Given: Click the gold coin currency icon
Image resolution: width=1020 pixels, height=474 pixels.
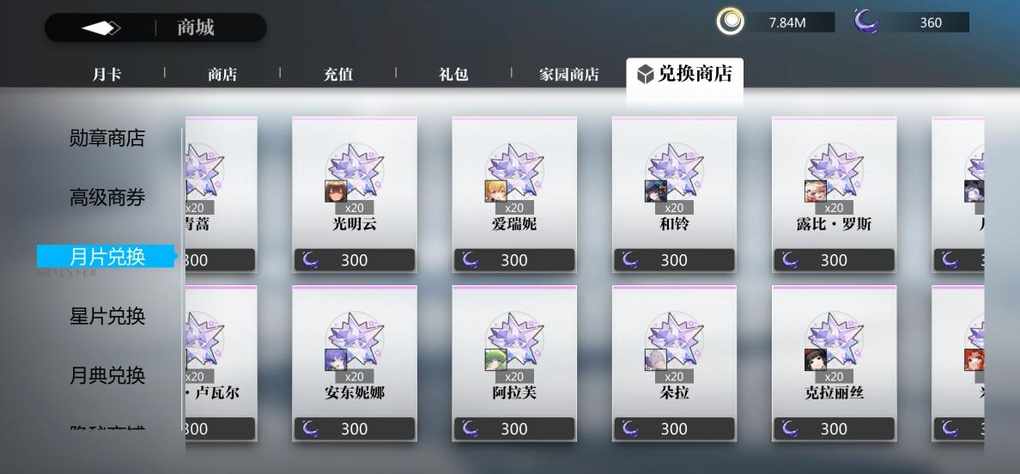Looking at the screenshot, I should 731,22.
